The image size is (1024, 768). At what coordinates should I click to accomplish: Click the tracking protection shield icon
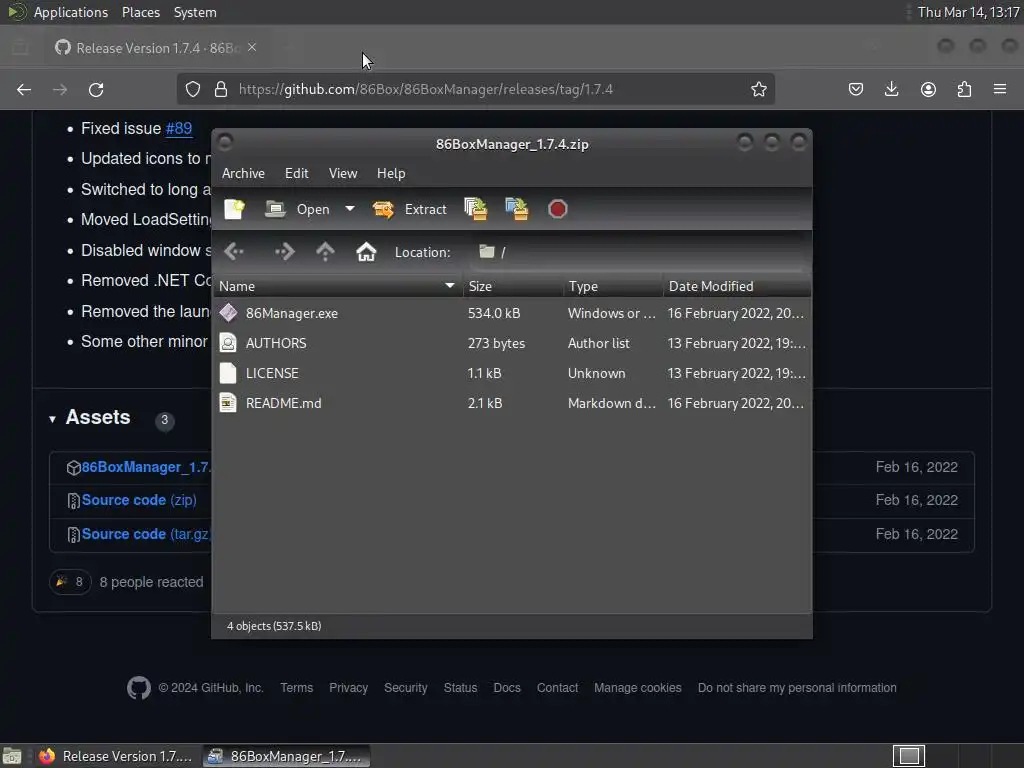tap(193, 89)
